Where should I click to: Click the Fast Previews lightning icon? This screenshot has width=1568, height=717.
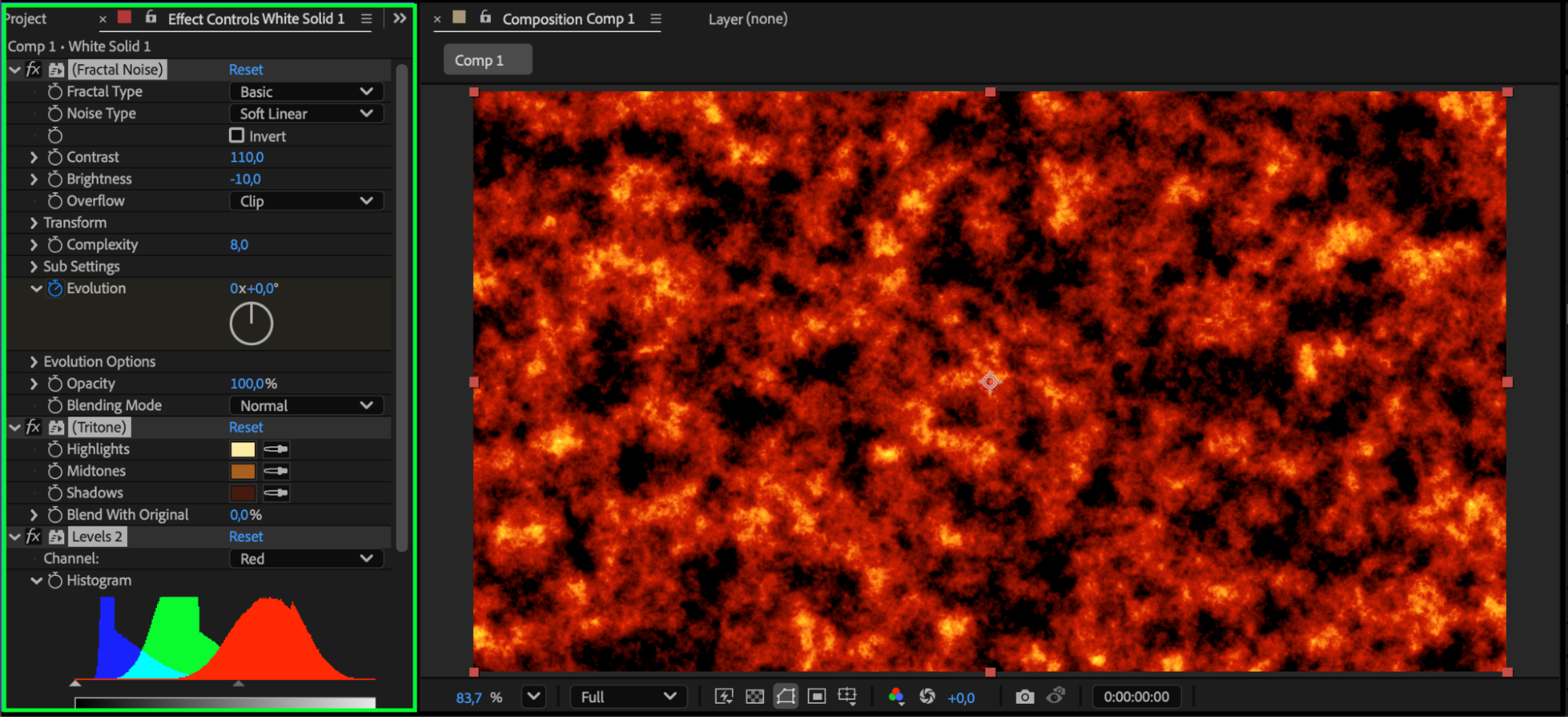pyautogui.click(x=723, y=697)
